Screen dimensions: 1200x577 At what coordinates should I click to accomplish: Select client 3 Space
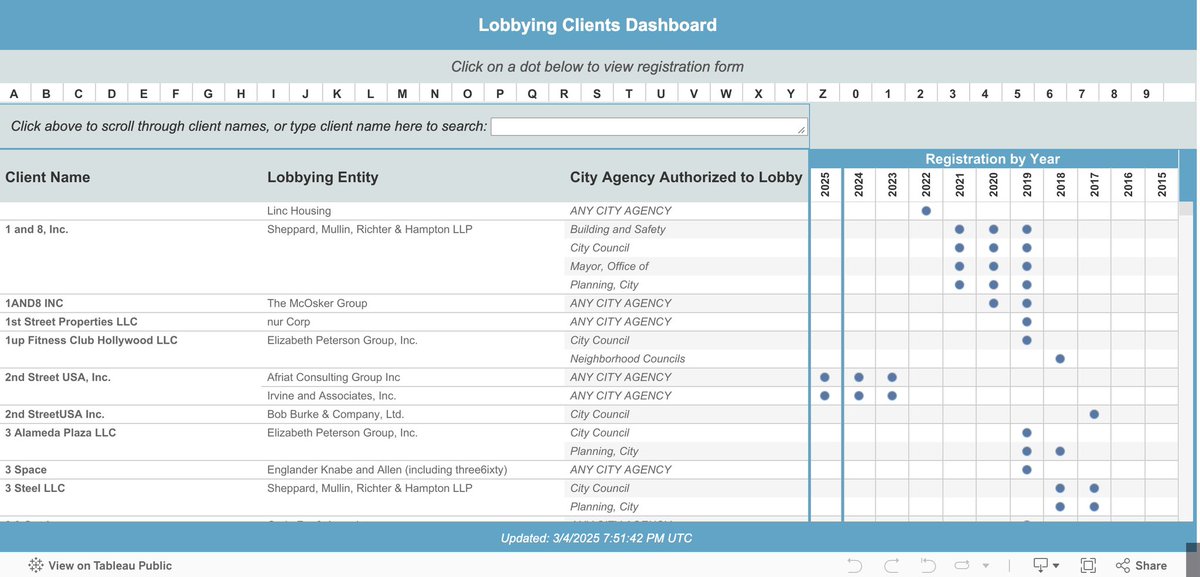click(26, 470)
